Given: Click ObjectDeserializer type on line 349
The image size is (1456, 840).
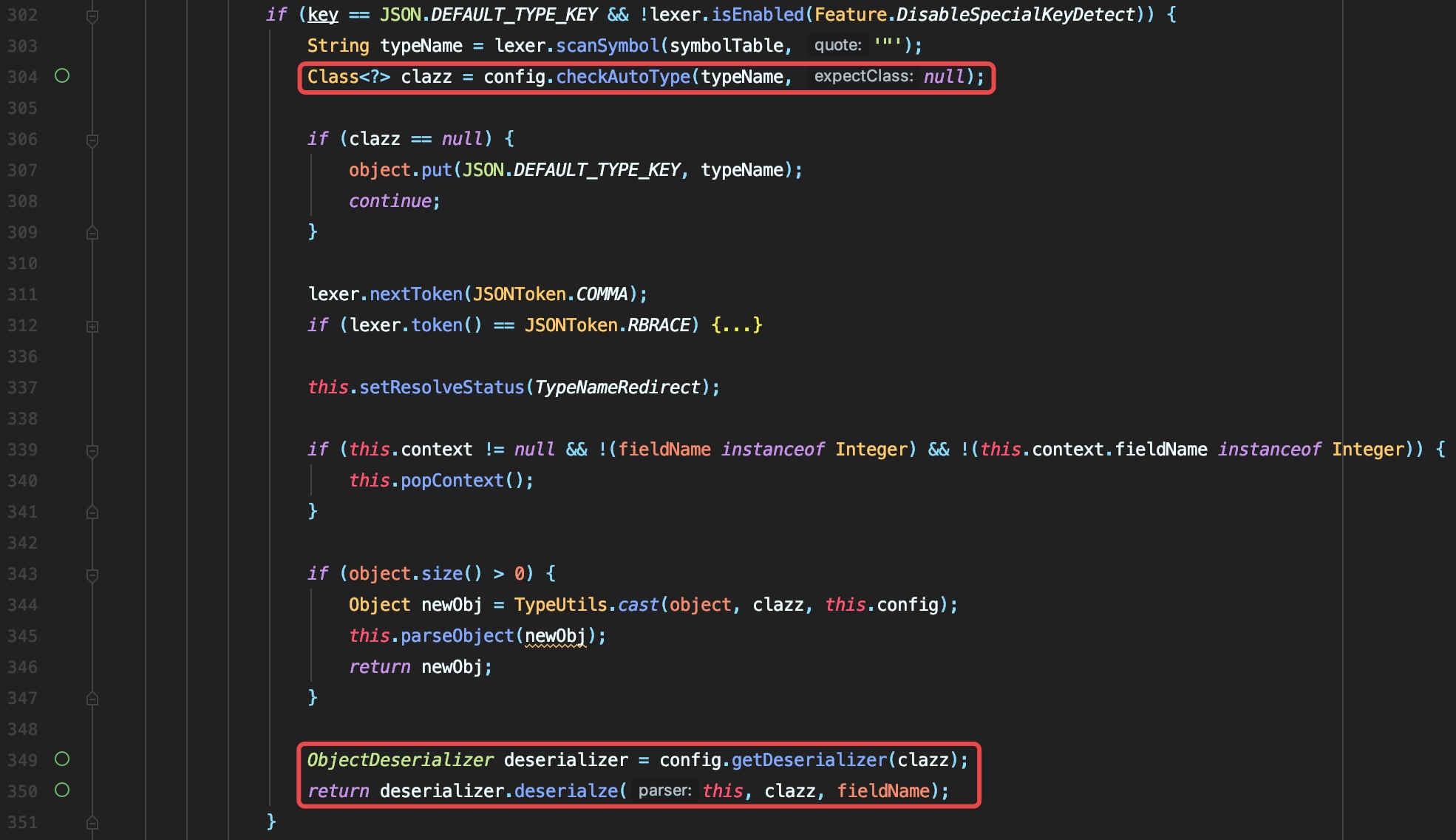Looking at the screenshot, I should [x=400, y=760].
